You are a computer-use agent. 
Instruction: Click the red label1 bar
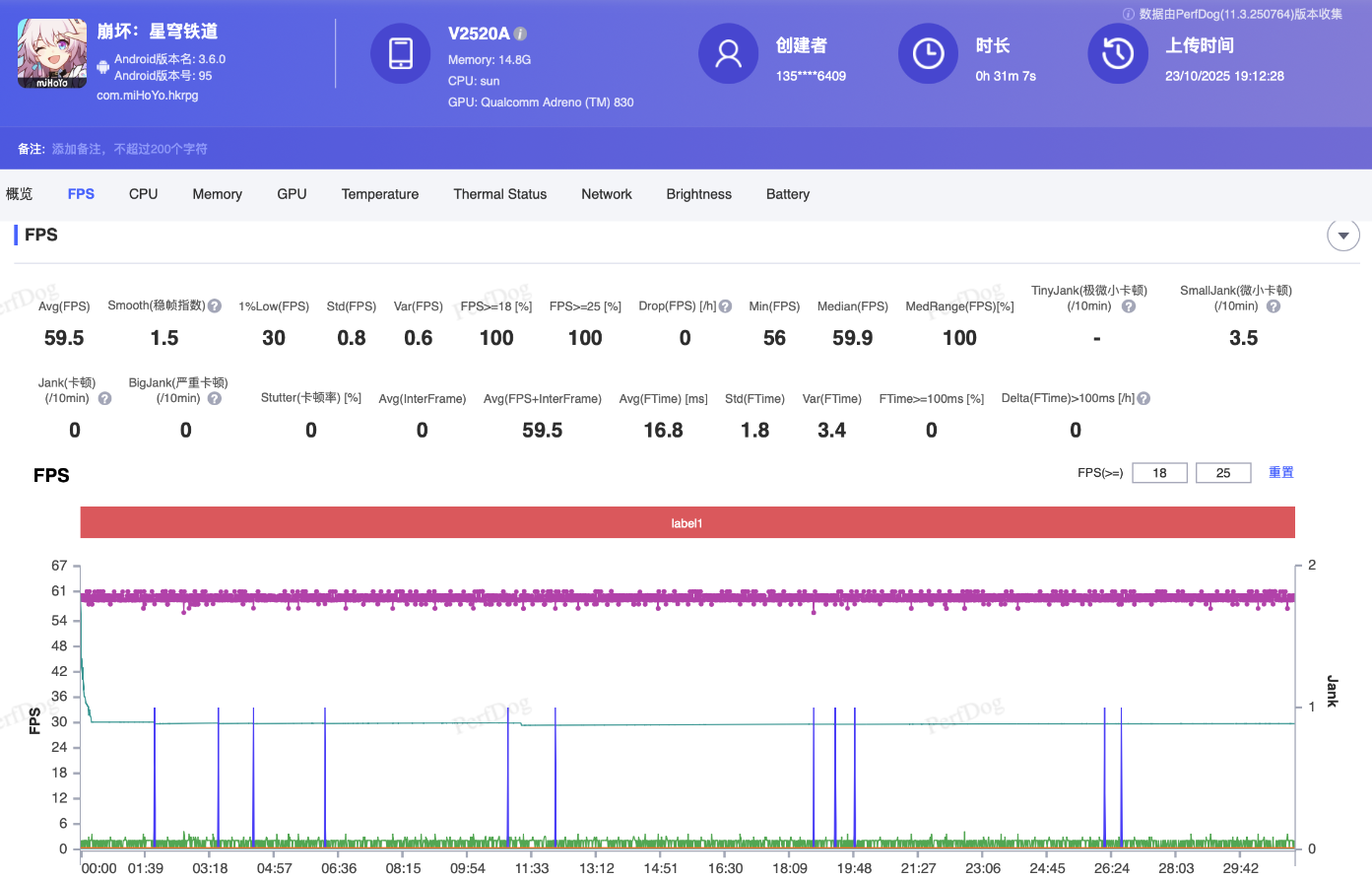pos(686,523)
